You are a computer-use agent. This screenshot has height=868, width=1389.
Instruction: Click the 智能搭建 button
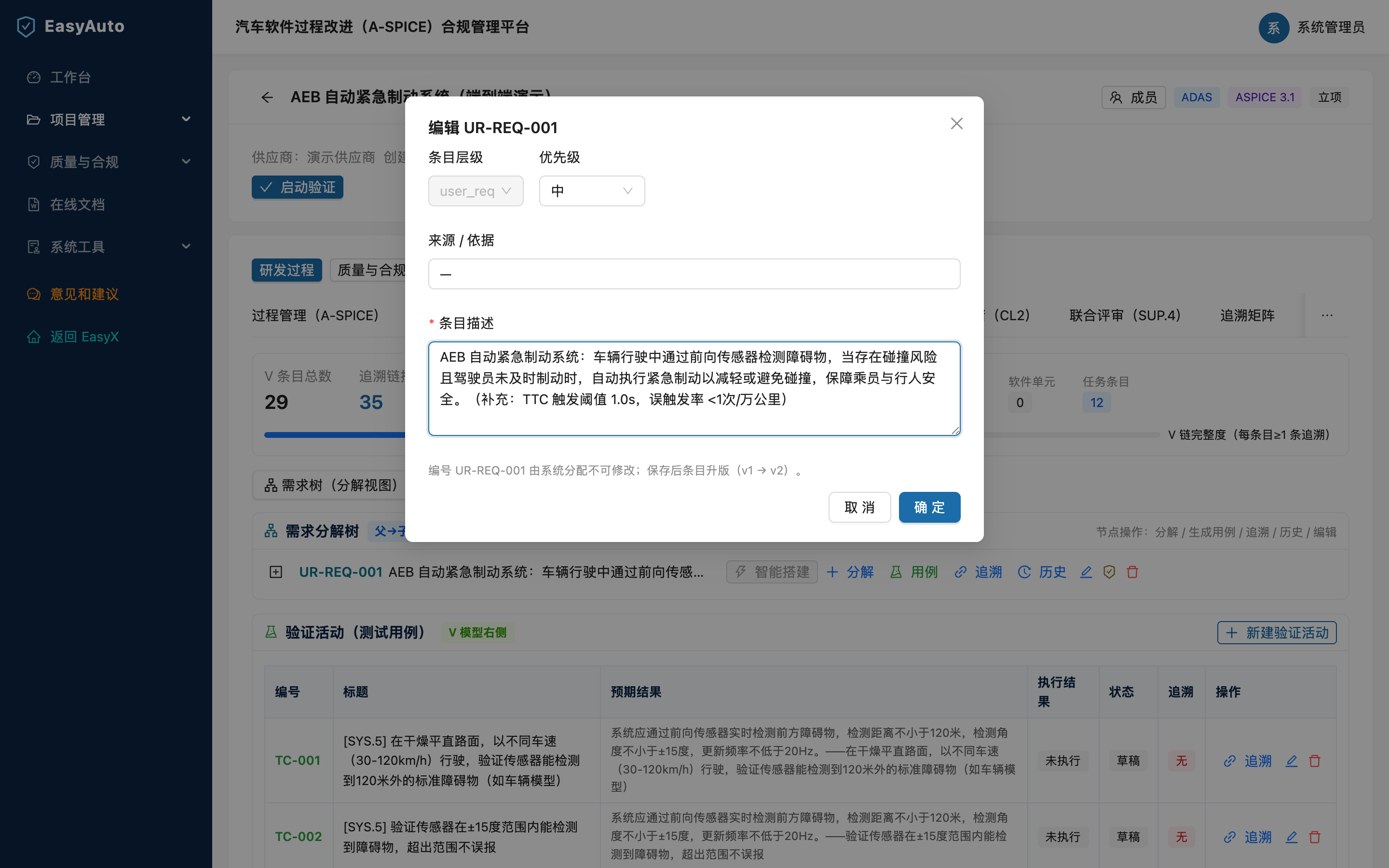[x=771, y=572]
